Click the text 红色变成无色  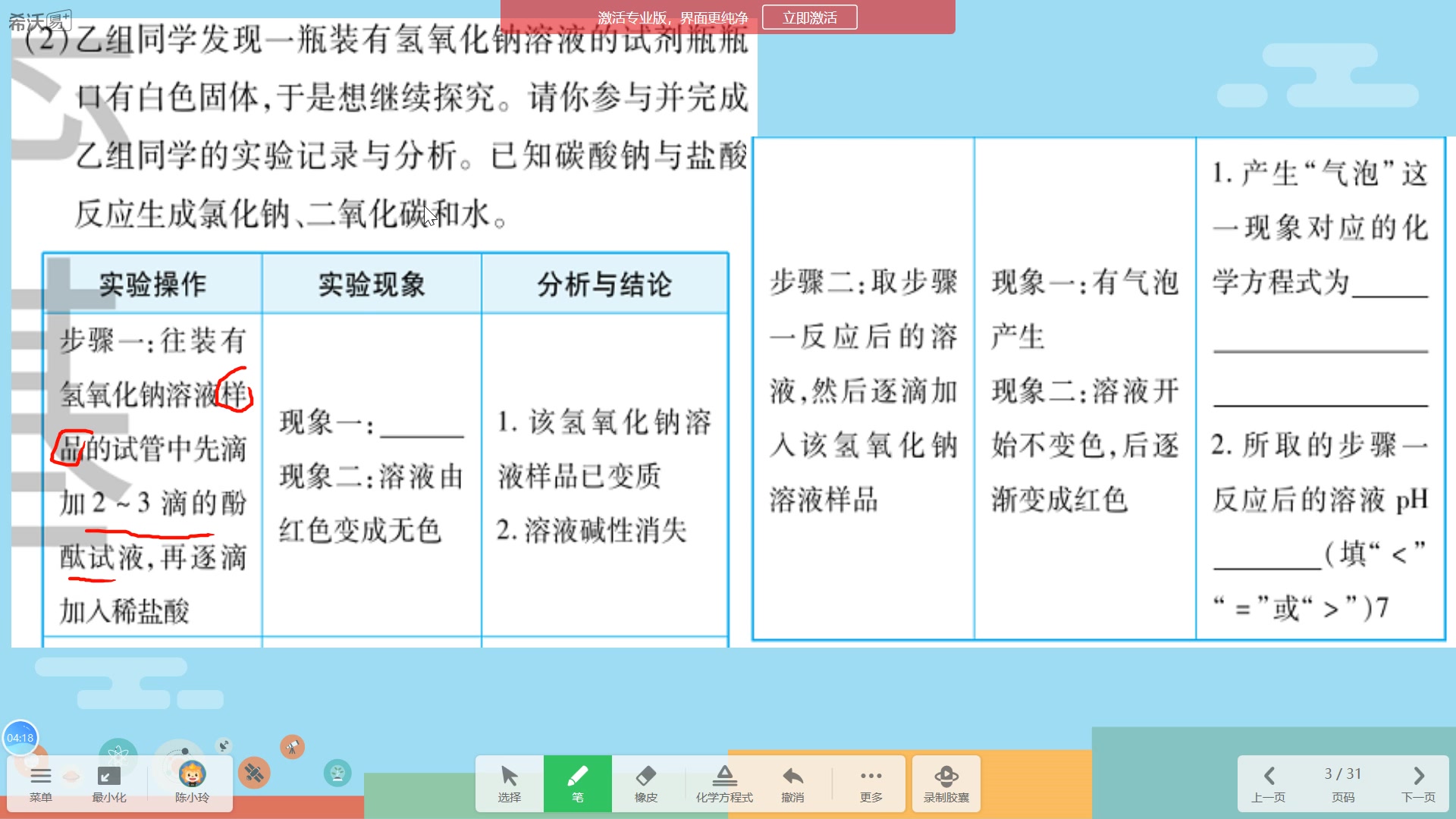tap(359, 530)
